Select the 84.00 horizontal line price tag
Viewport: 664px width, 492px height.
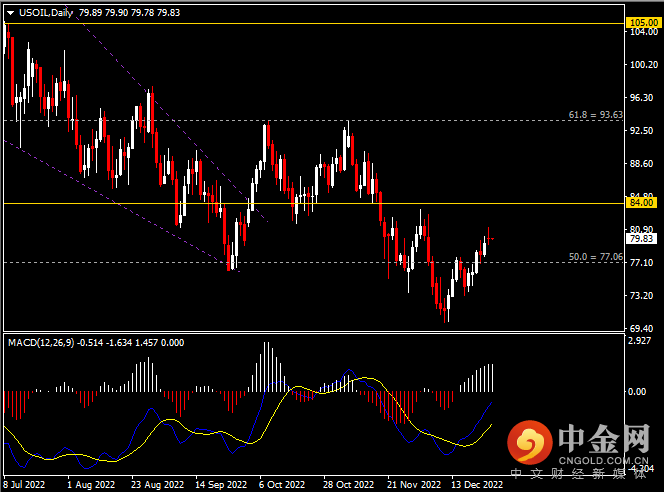click(640, 203)
